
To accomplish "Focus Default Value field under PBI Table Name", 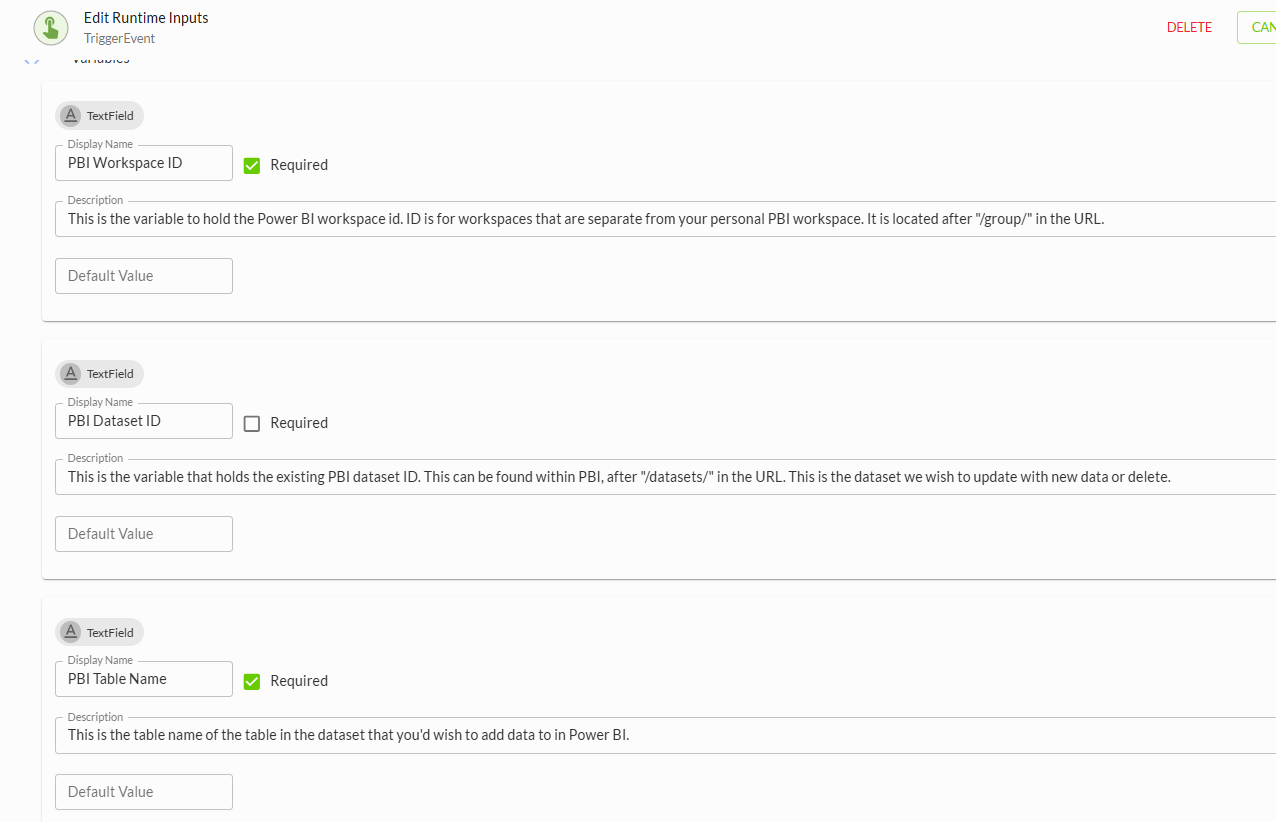I will click(144, 792).
